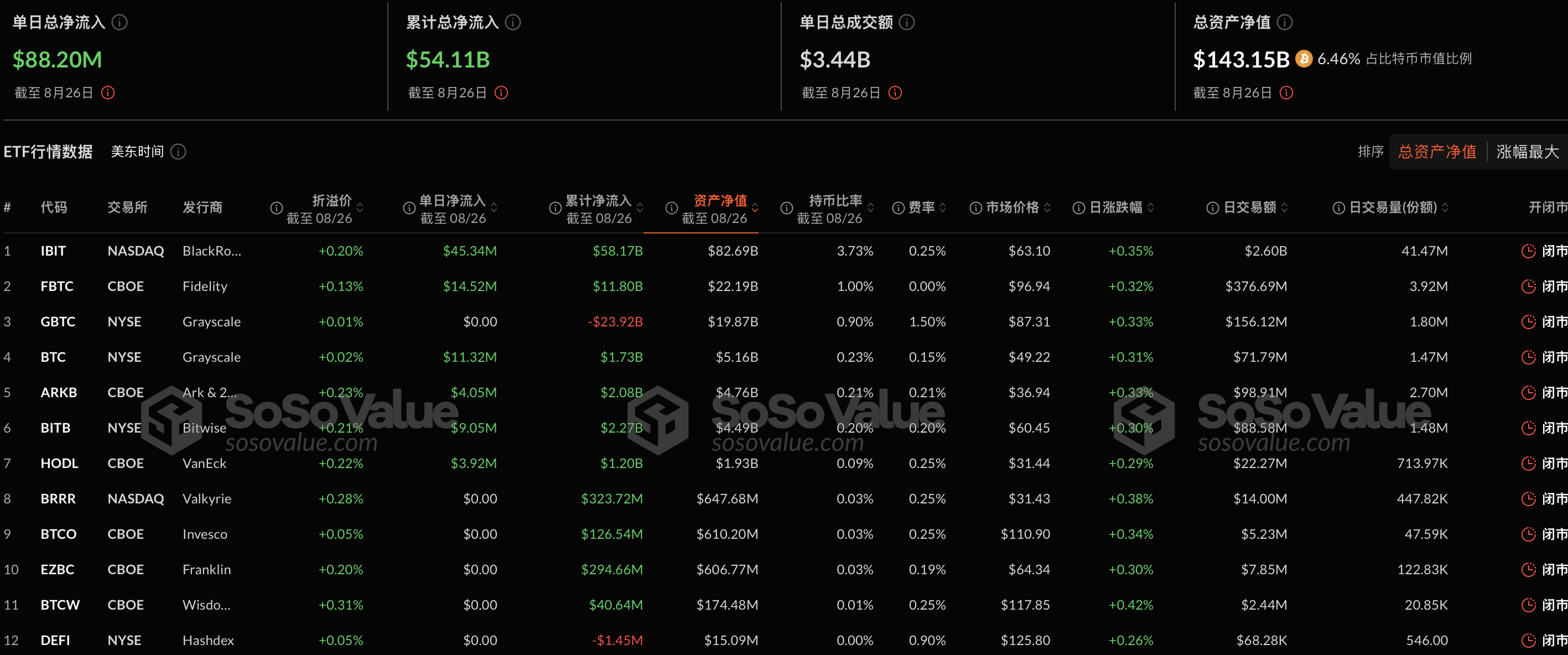
Task: Click the clock icon in DEFI row
Action: [x=1528, y=641]
